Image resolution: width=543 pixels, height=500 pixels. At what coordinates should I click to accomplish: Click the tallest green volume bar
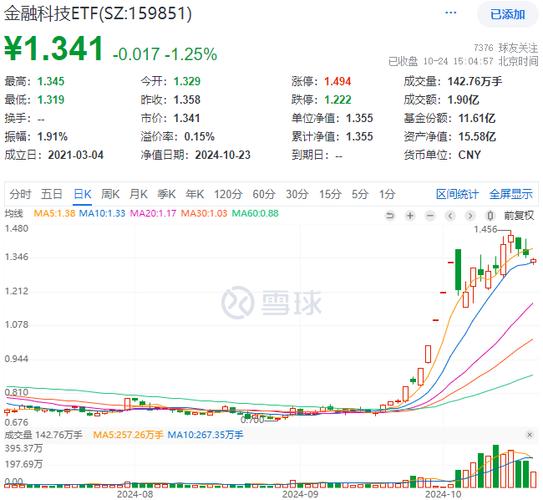click(496, 466)
